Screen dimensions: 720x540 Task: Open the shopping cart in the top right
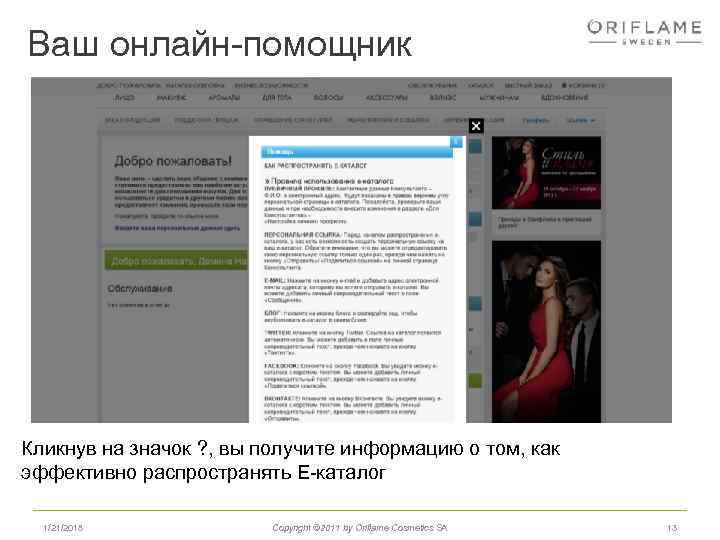(583, 85)
